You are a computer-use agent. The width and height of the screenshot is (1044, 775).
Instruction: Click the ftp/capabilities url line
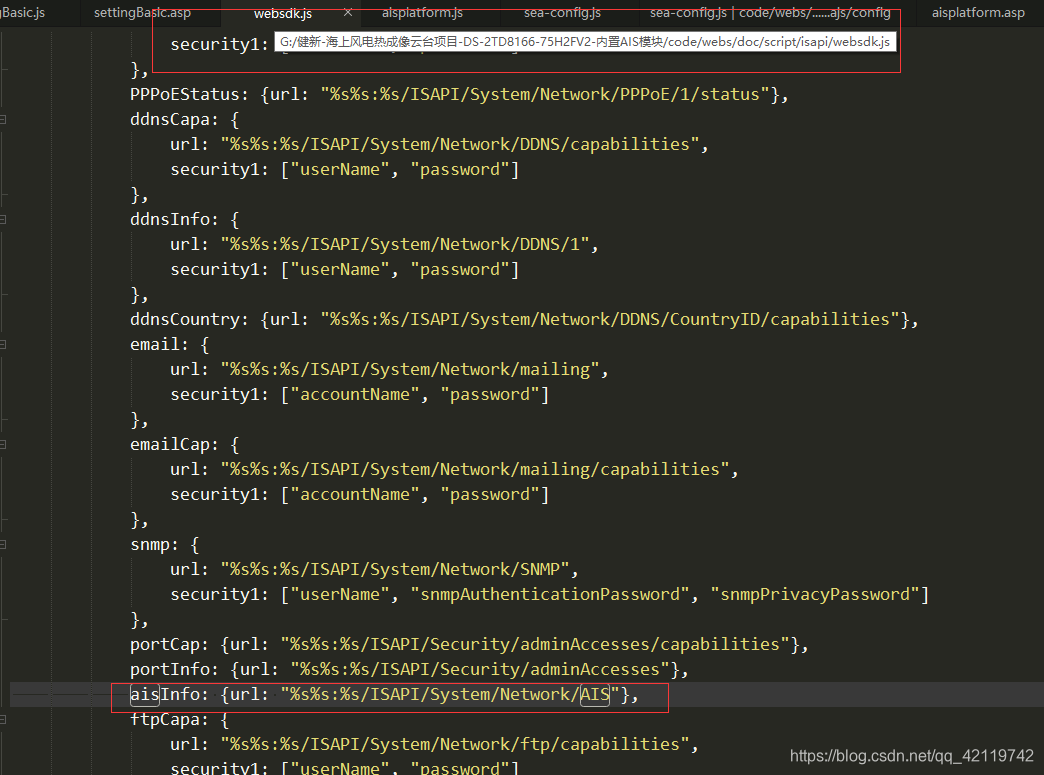pos(434,744)
